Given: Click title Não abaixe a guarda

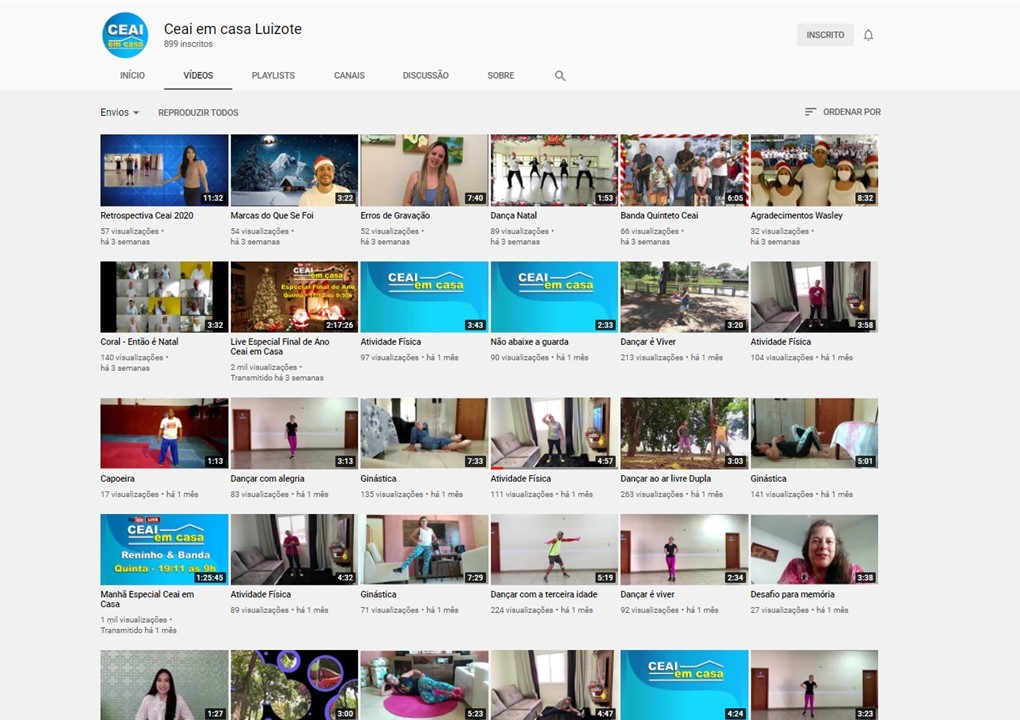Looking at the screenshot, I should point(530,341).
